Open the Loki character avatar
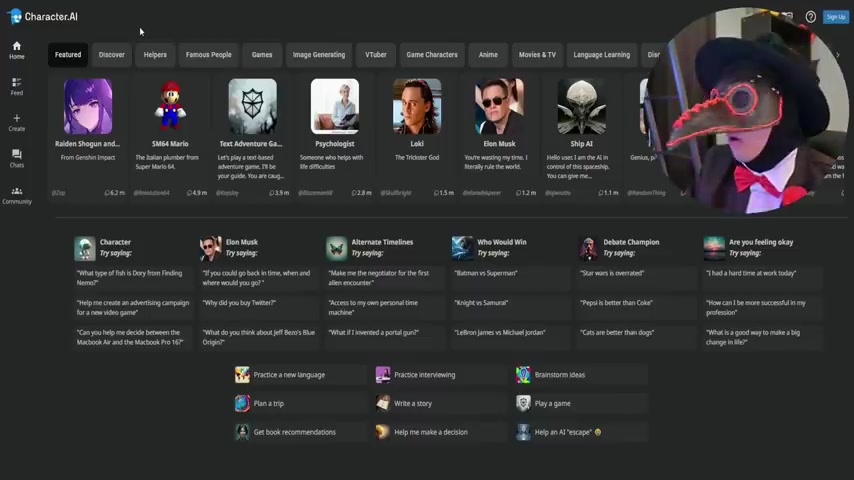The width and height of the screenshot is (854, 480). tap(417, 106)
